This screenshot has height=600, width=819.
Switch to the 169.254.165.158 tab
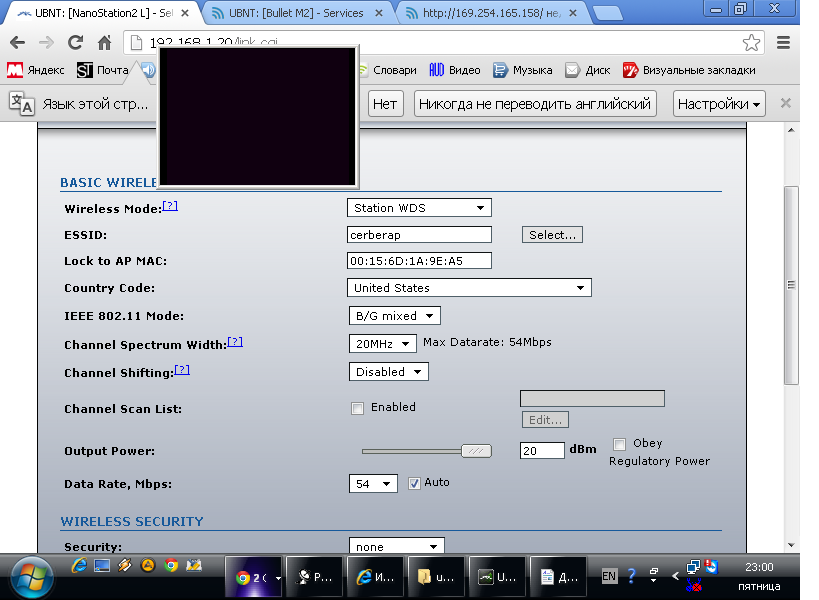[491, 13]
